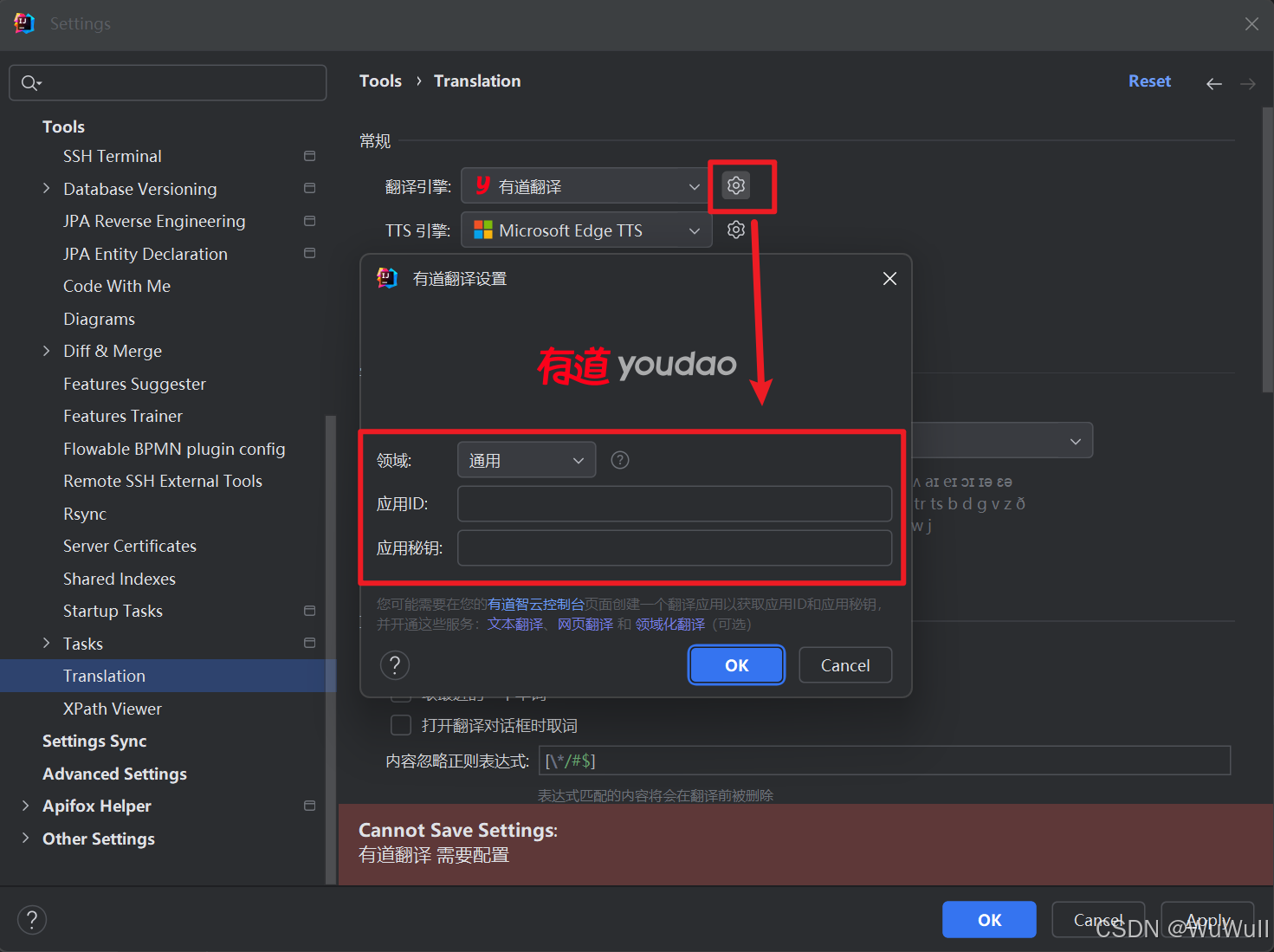Select Features Trainer settings page
The image size is (1274, 952).
click(123, 416)
